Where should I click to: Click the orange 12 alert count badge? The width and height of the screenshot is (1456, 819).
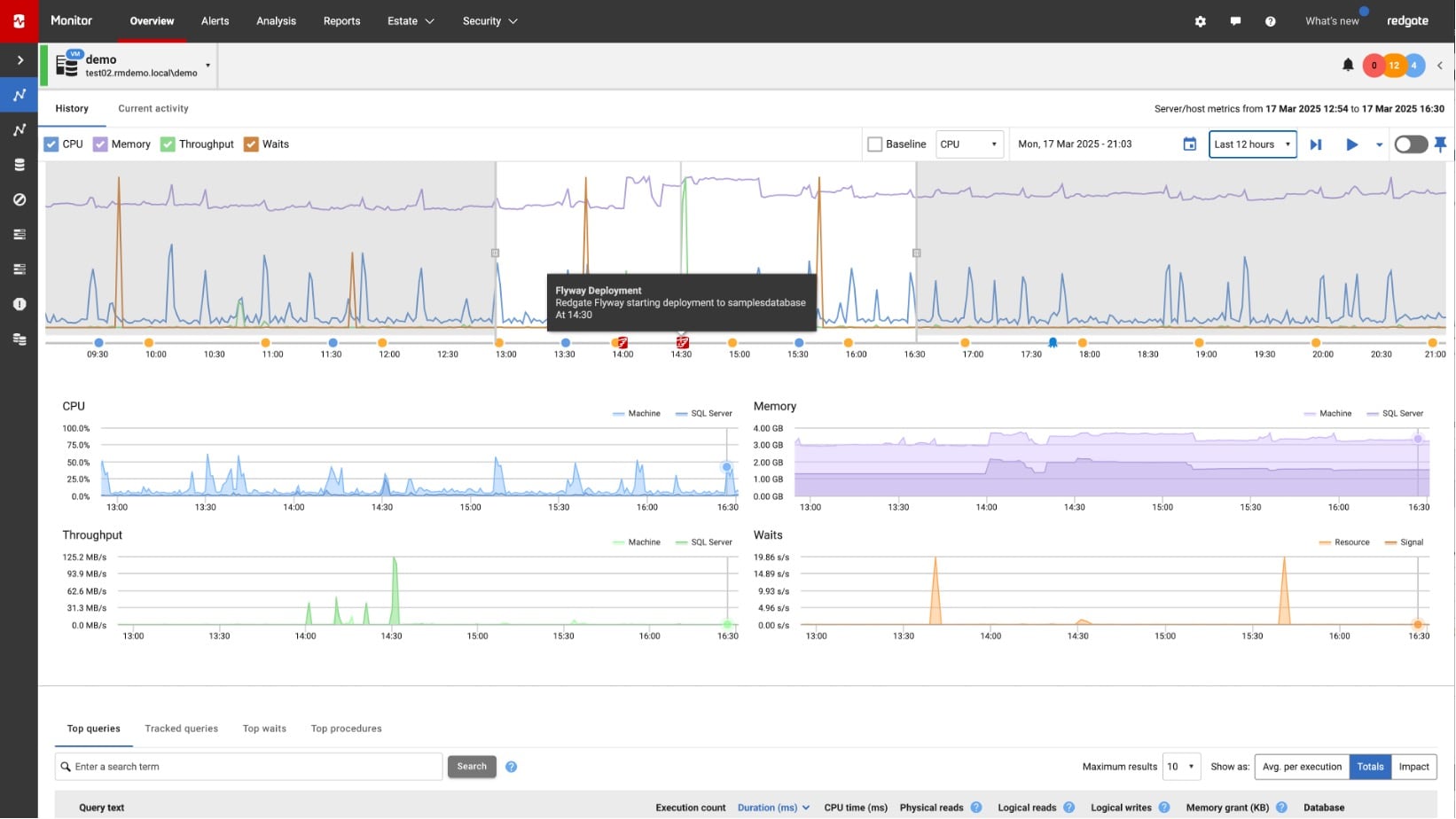[1394, 66]
